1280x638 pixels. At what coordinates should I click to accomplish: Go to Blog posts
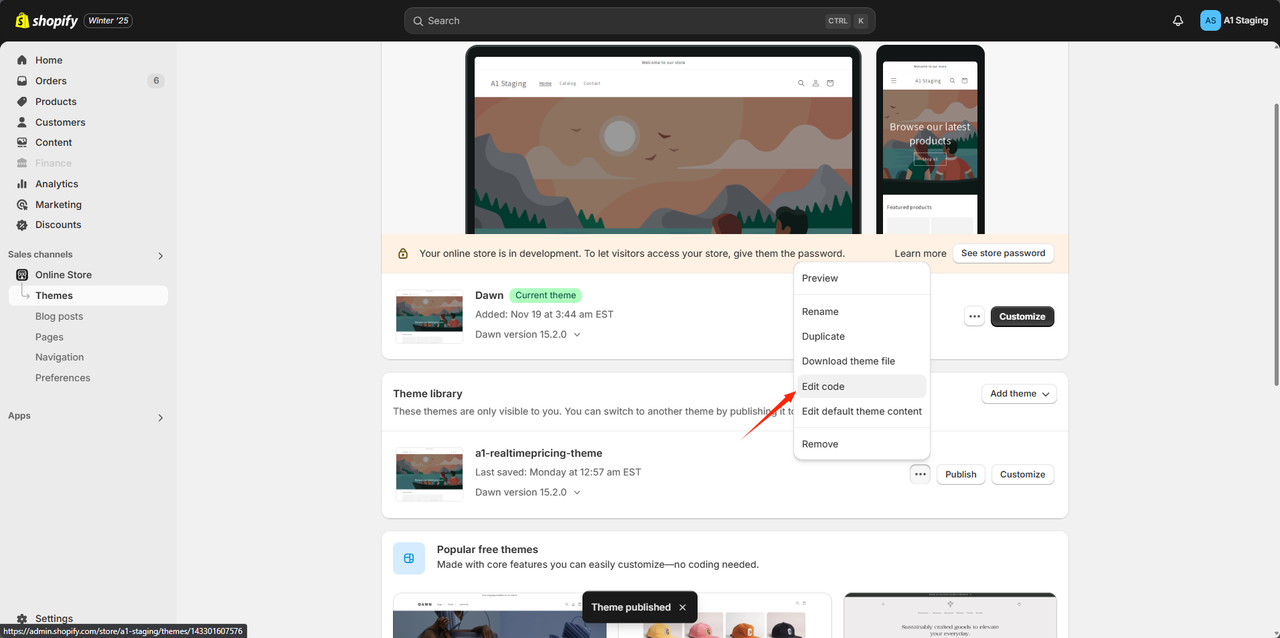pyautogui.click(x=59, y=316)
